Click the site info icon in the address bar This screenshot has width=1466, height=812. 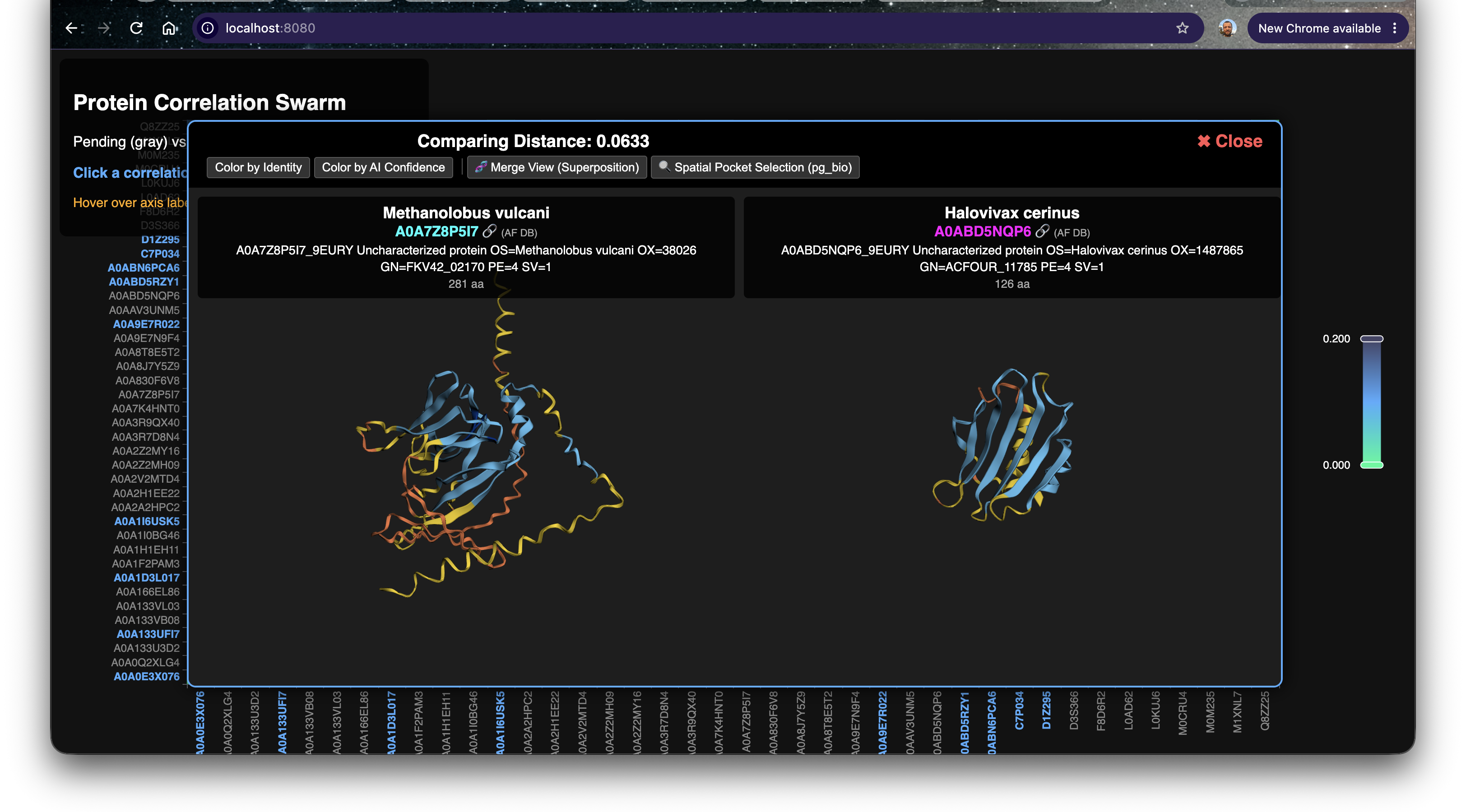click(208, 28)
